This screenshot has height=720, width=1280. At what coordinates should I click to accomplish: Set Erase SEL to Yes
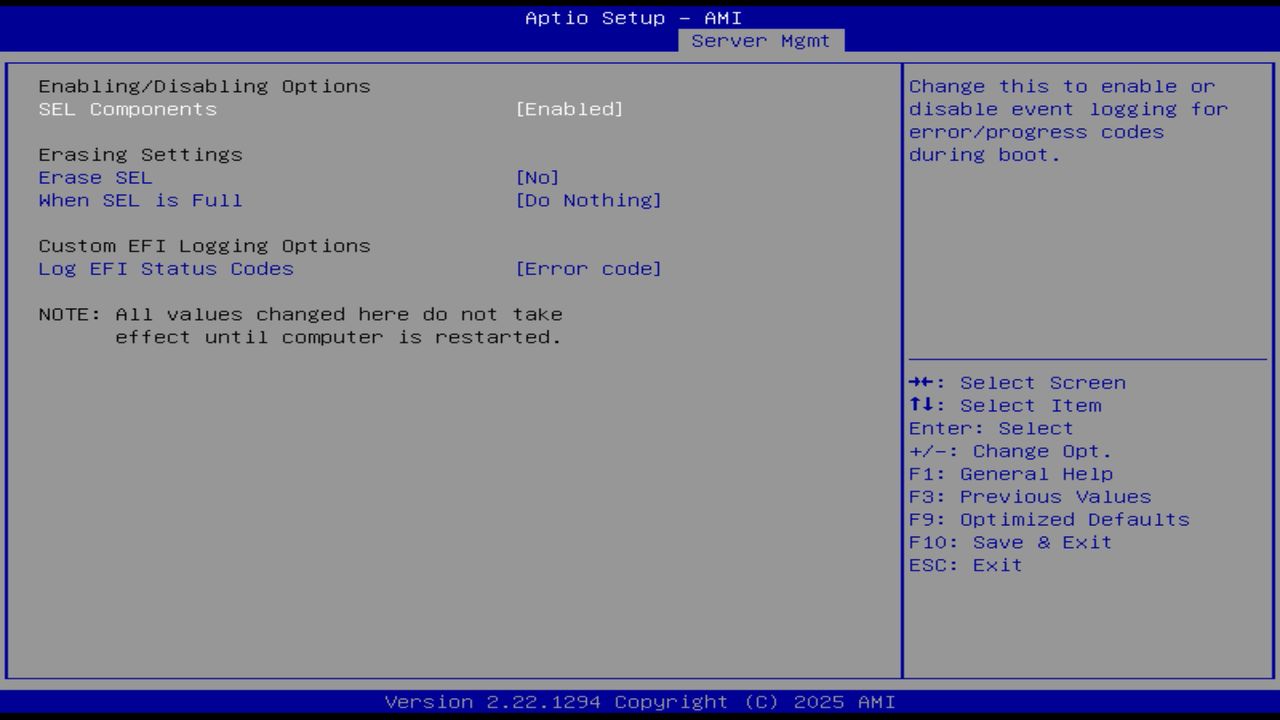point(537,177)
